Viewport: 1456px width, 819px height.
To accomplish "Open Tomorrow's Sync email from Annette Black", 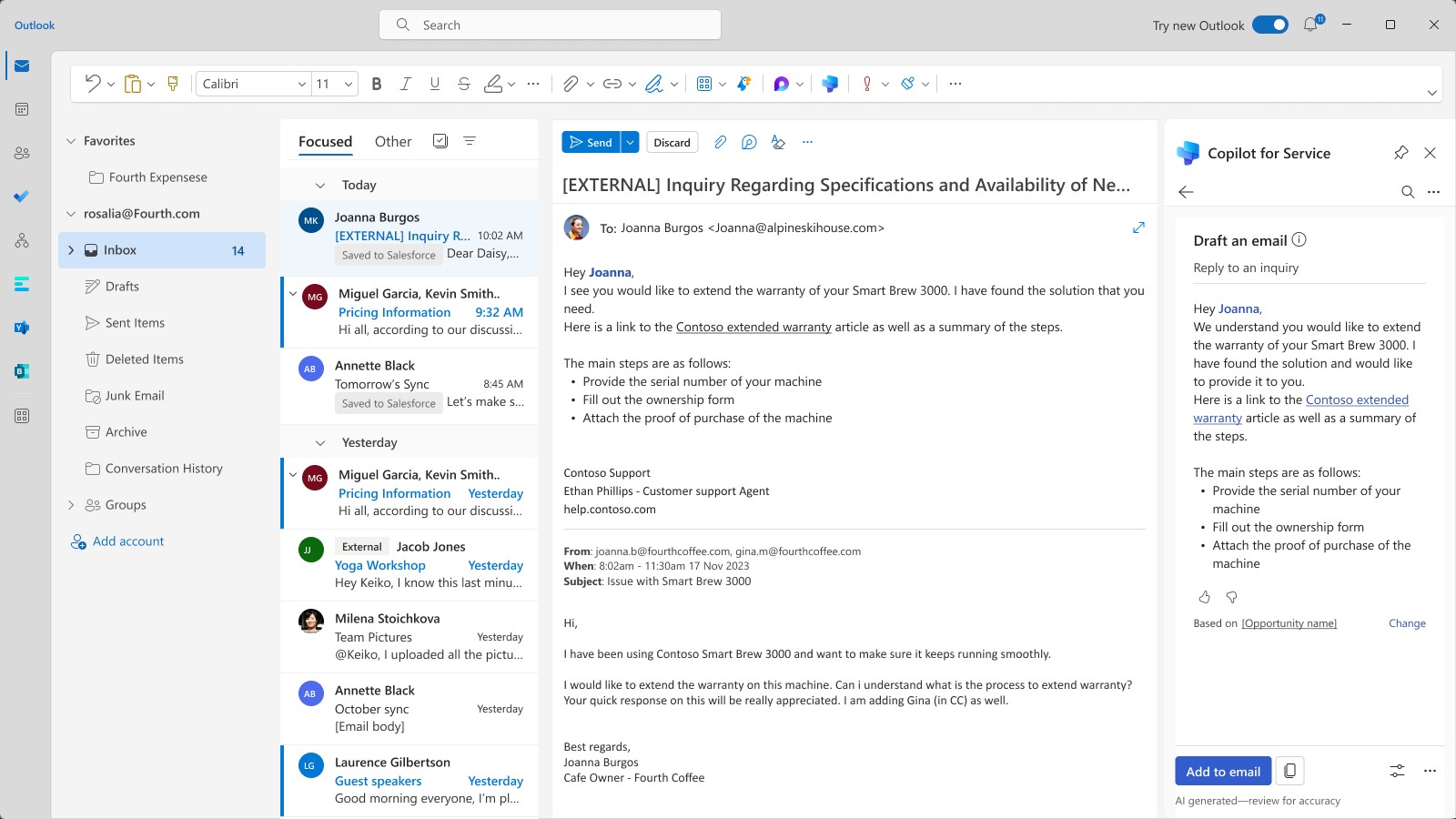I will 409,384.
